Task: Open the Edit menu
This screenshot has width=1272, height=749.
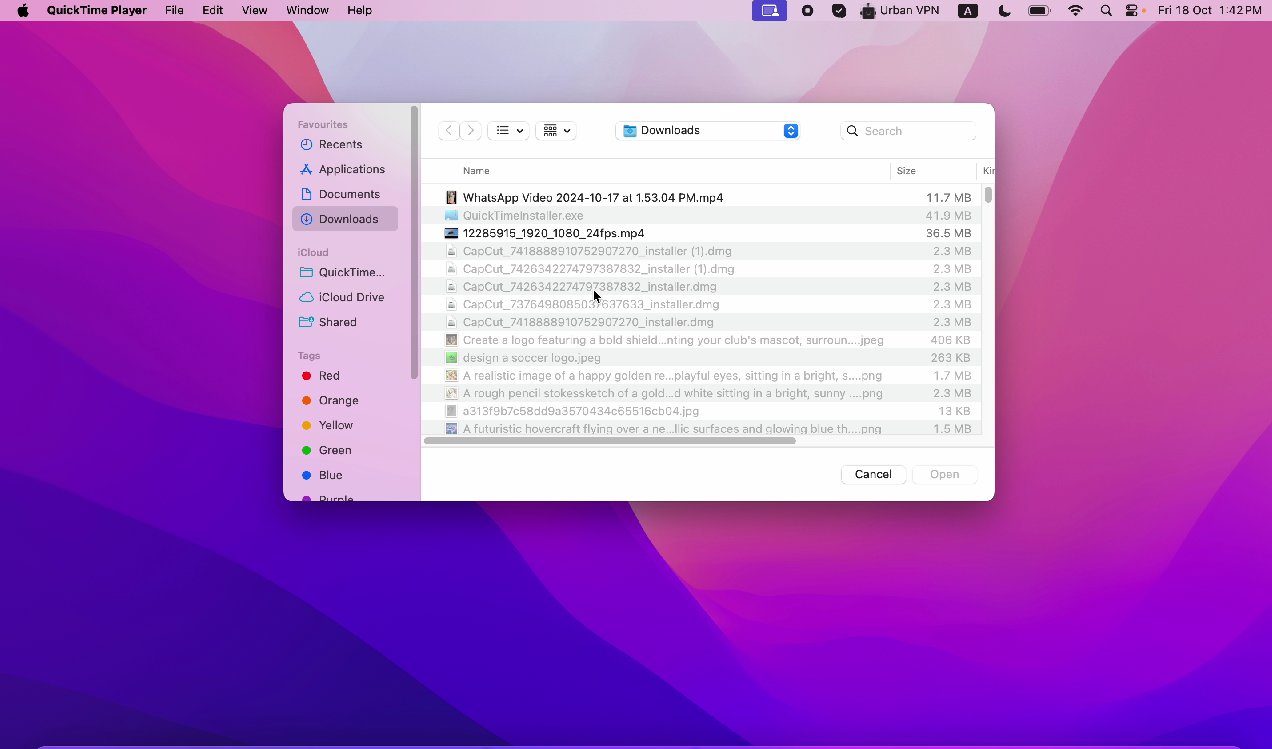Action: [213, 10]
